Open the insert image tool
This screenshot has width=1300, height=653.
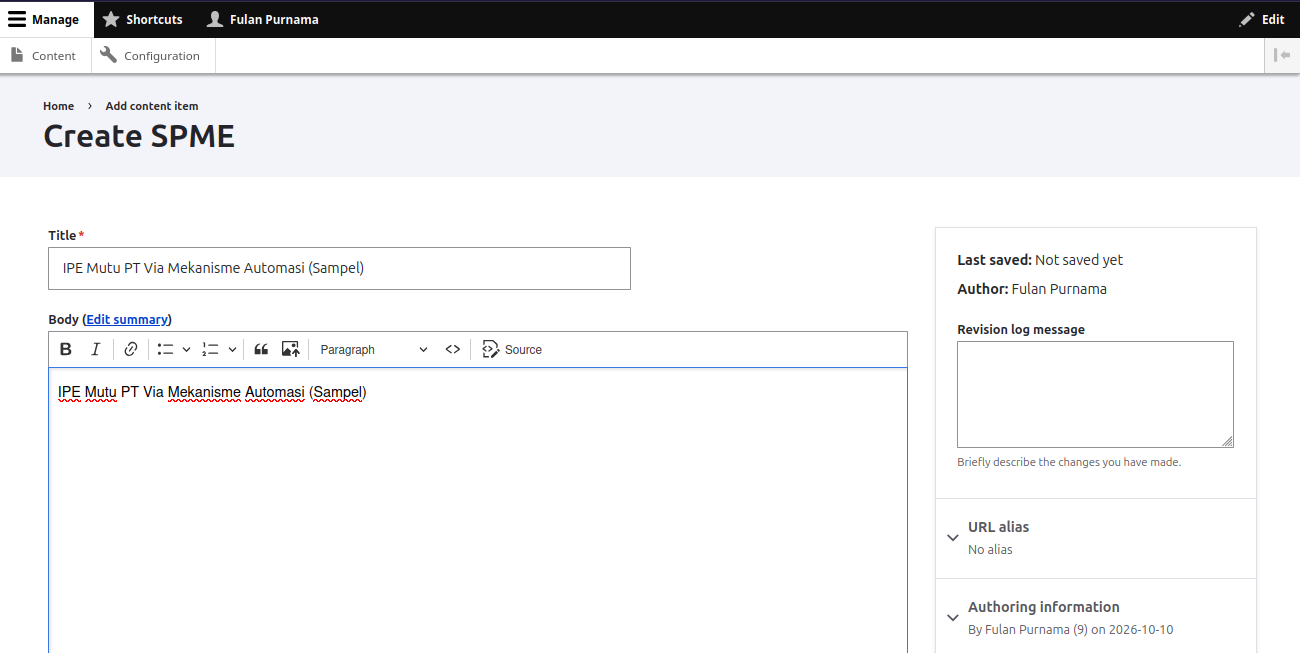(291, 349)
